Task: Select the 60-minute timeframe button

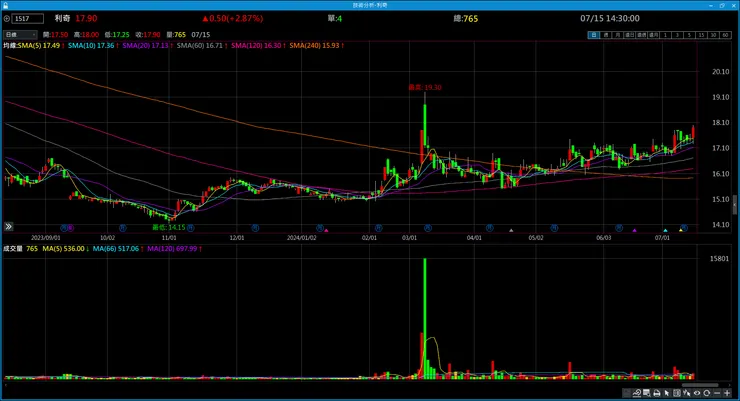Action: click(x=725, y=35)
